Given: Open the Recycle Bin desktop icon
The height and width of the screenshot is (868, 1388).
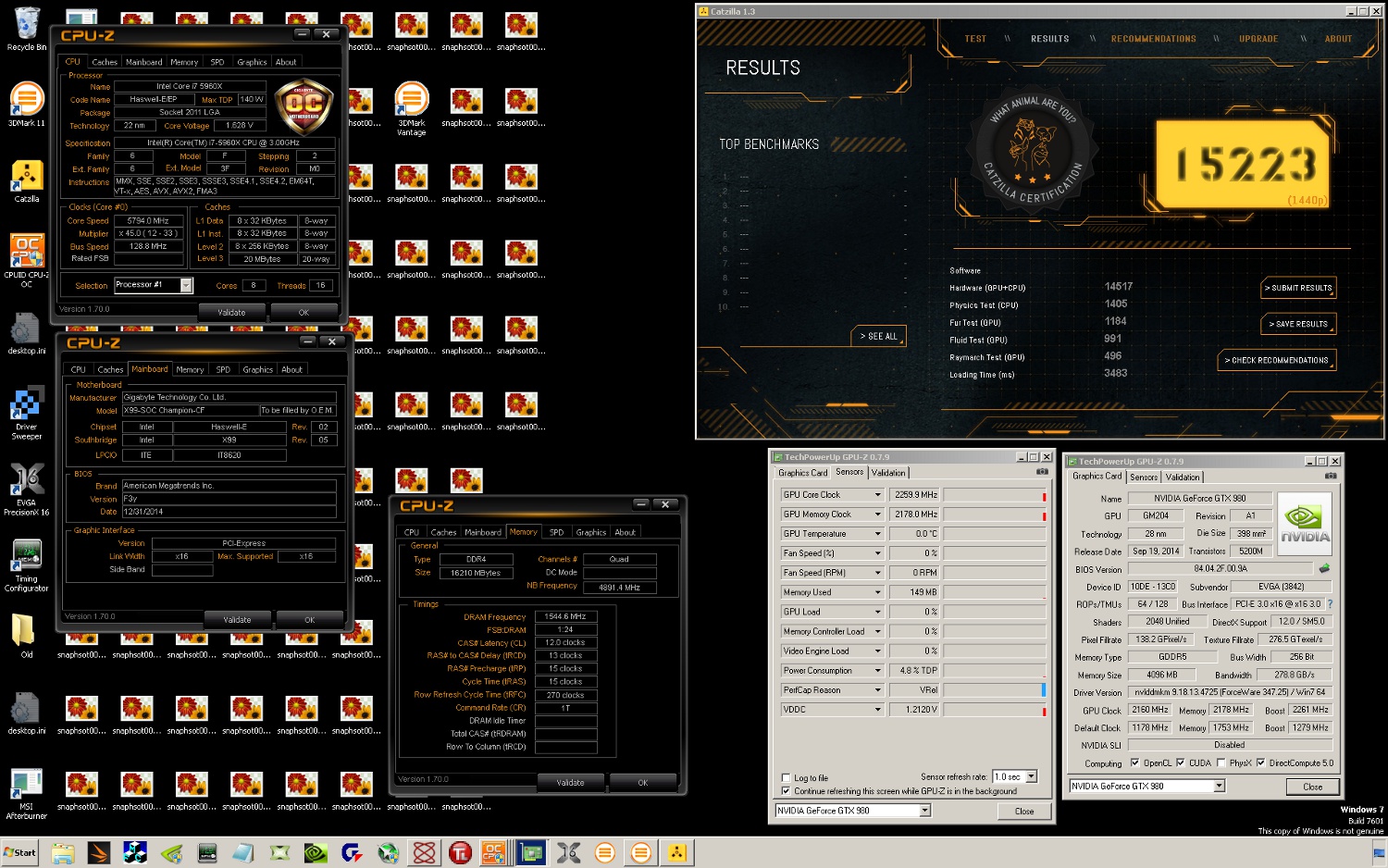Looking at the screenshot, I should tap(27, 29).
